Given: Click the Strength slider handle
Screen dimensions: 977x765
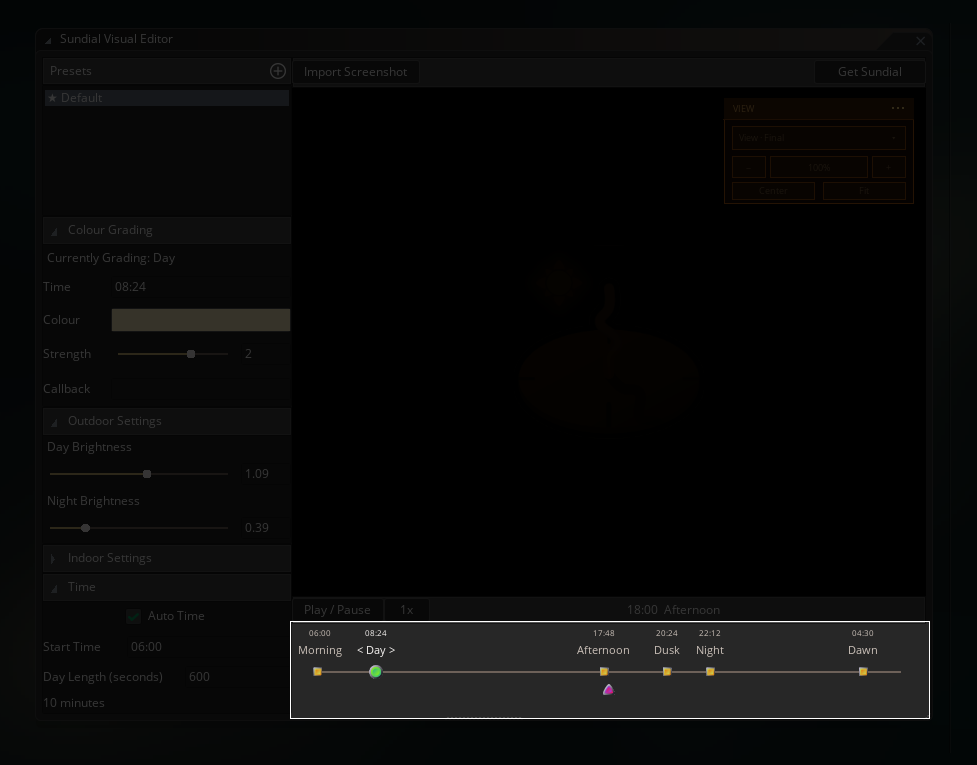Looking at the screenshot, I should click(191, 354).
